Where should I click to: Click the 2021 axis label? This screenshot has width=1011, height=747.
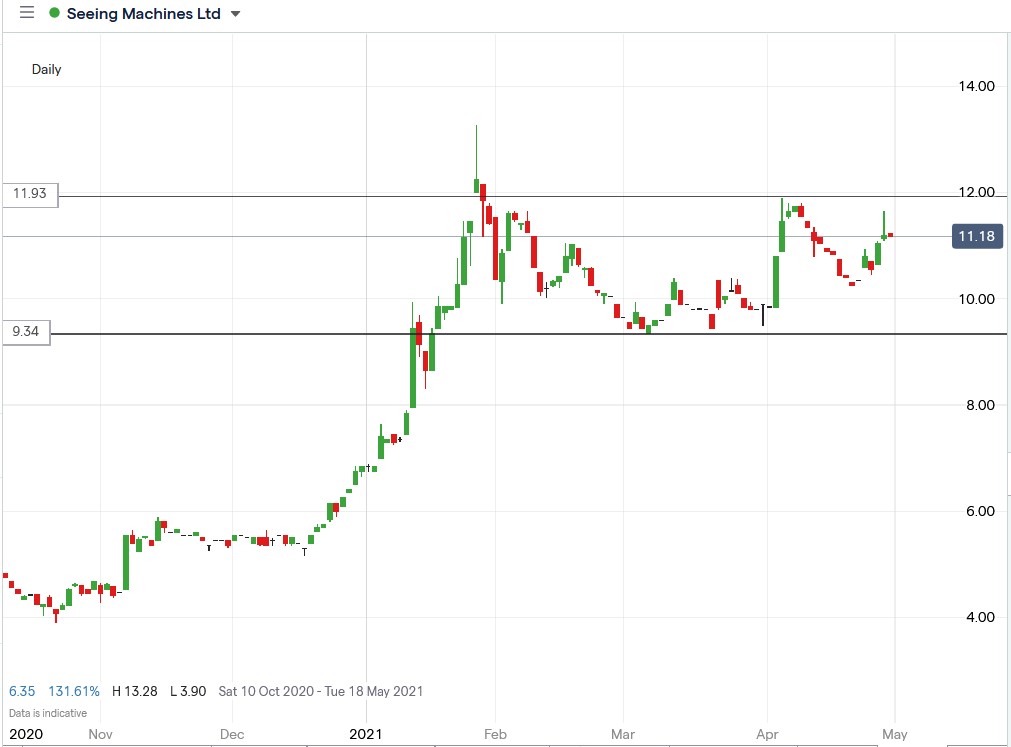(x=366, y=733)
